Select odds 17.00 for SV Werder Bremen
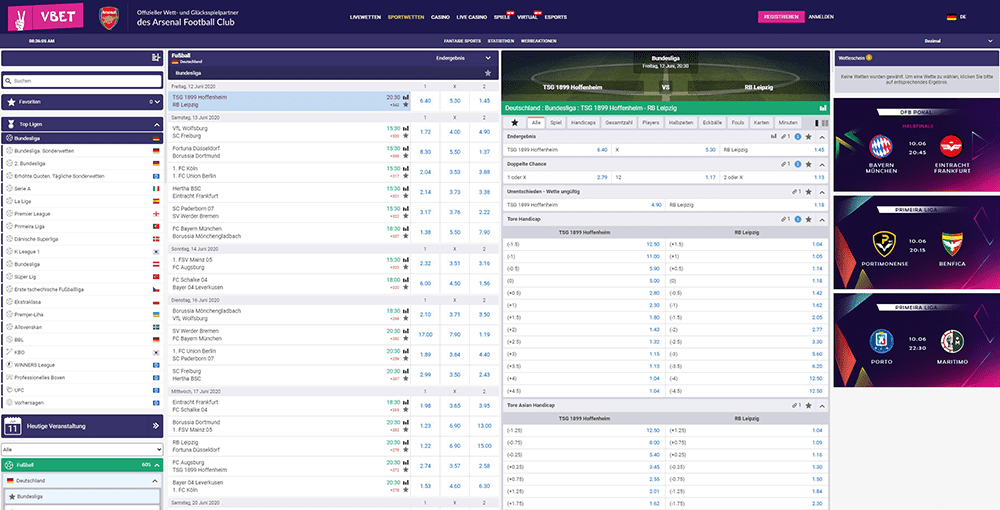The width and height of the screenshot is (1000, 510). 425,335
